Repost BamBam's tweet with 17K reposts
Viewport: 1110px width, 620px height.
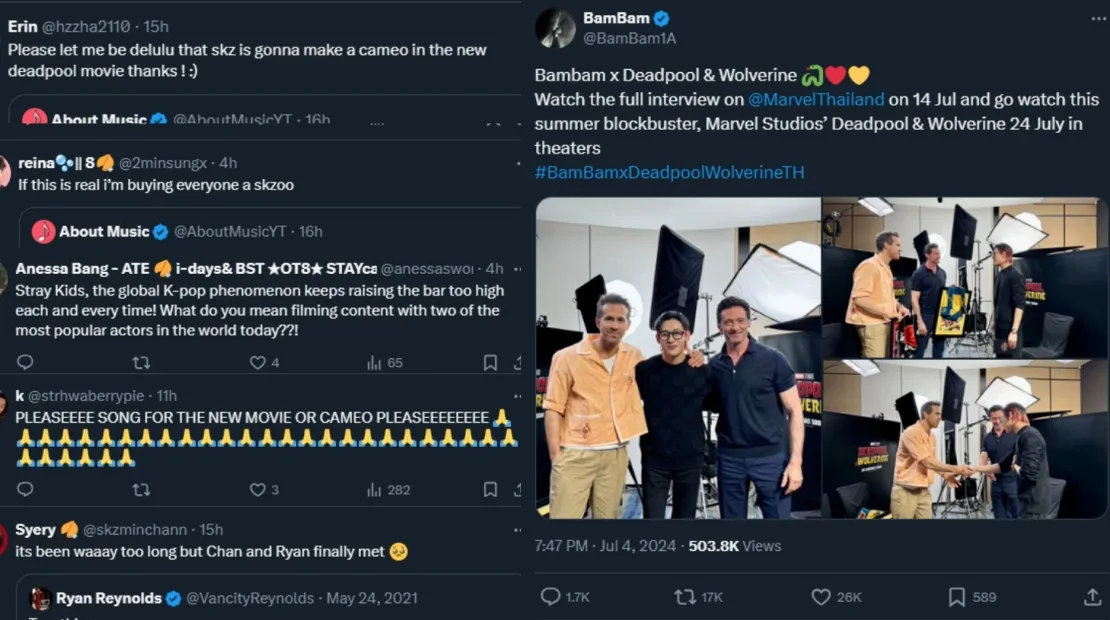685,597
